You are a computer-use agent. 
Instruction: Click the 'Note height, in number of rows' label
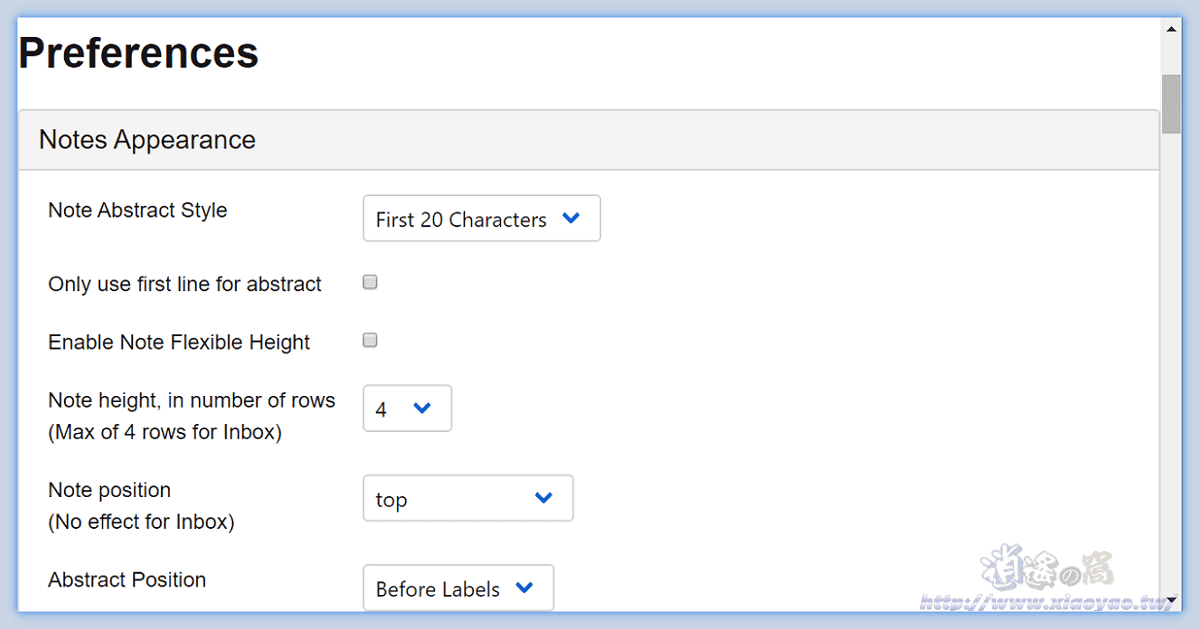pyautogui.click(x=192, y=400)
